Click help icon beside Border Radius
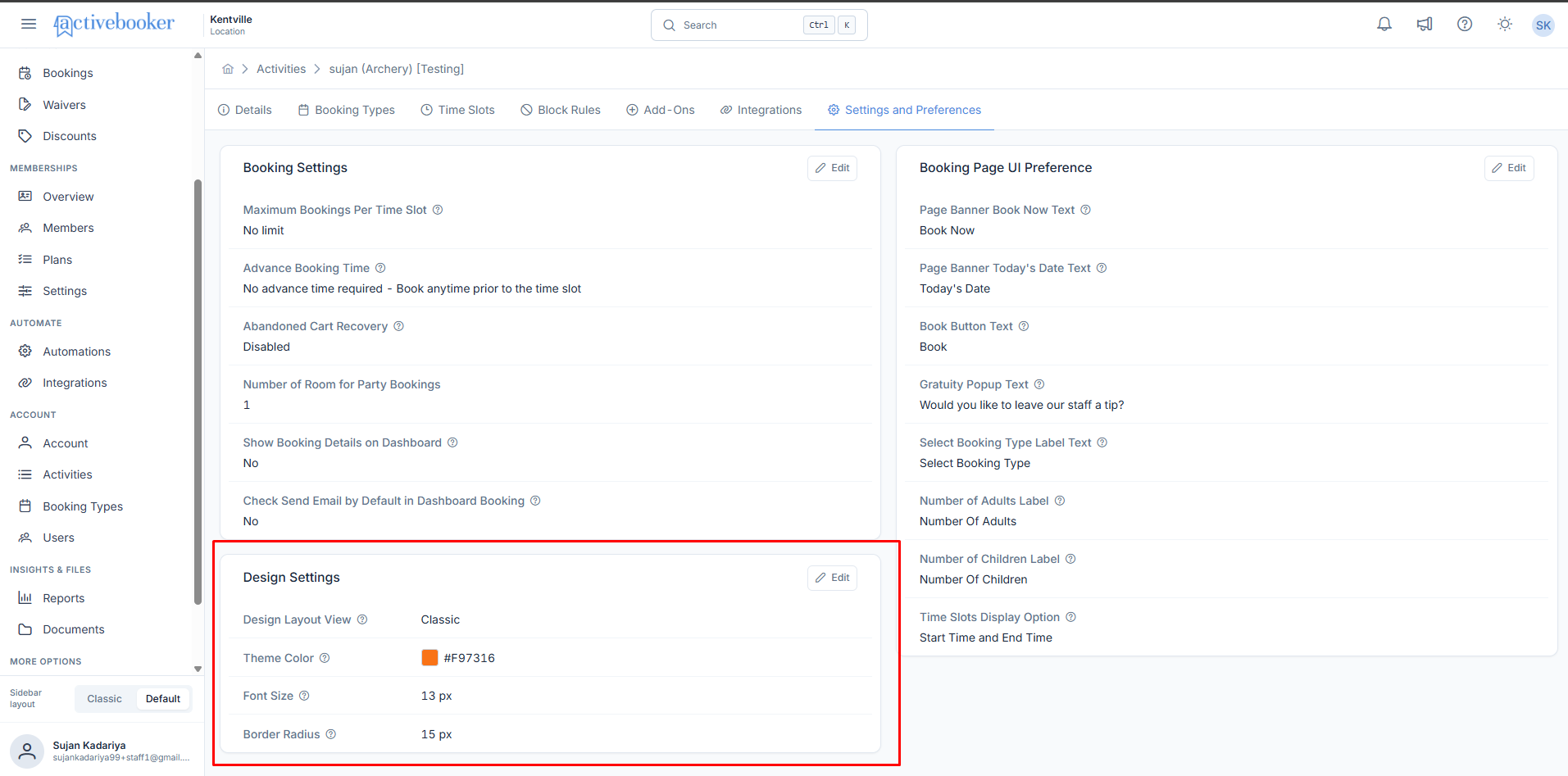 [331, 734]
